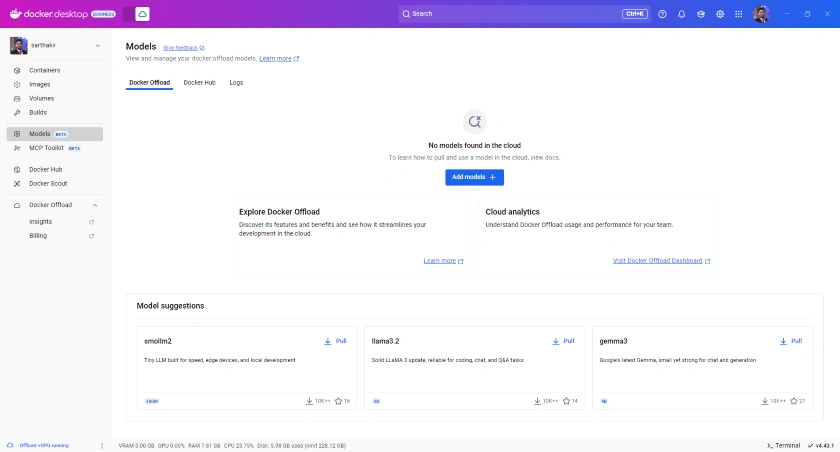The height and width of the screenshot is (452, 840).
Task: Open the help question mark icon
Action: click(x=662, y=14)
